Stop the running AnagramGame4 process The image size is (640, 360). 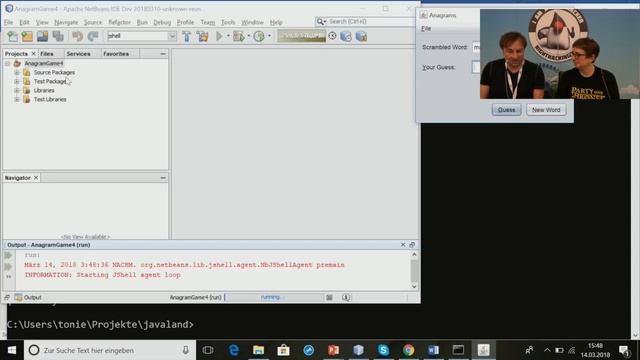pyautogui.click(x=329, y=297)
